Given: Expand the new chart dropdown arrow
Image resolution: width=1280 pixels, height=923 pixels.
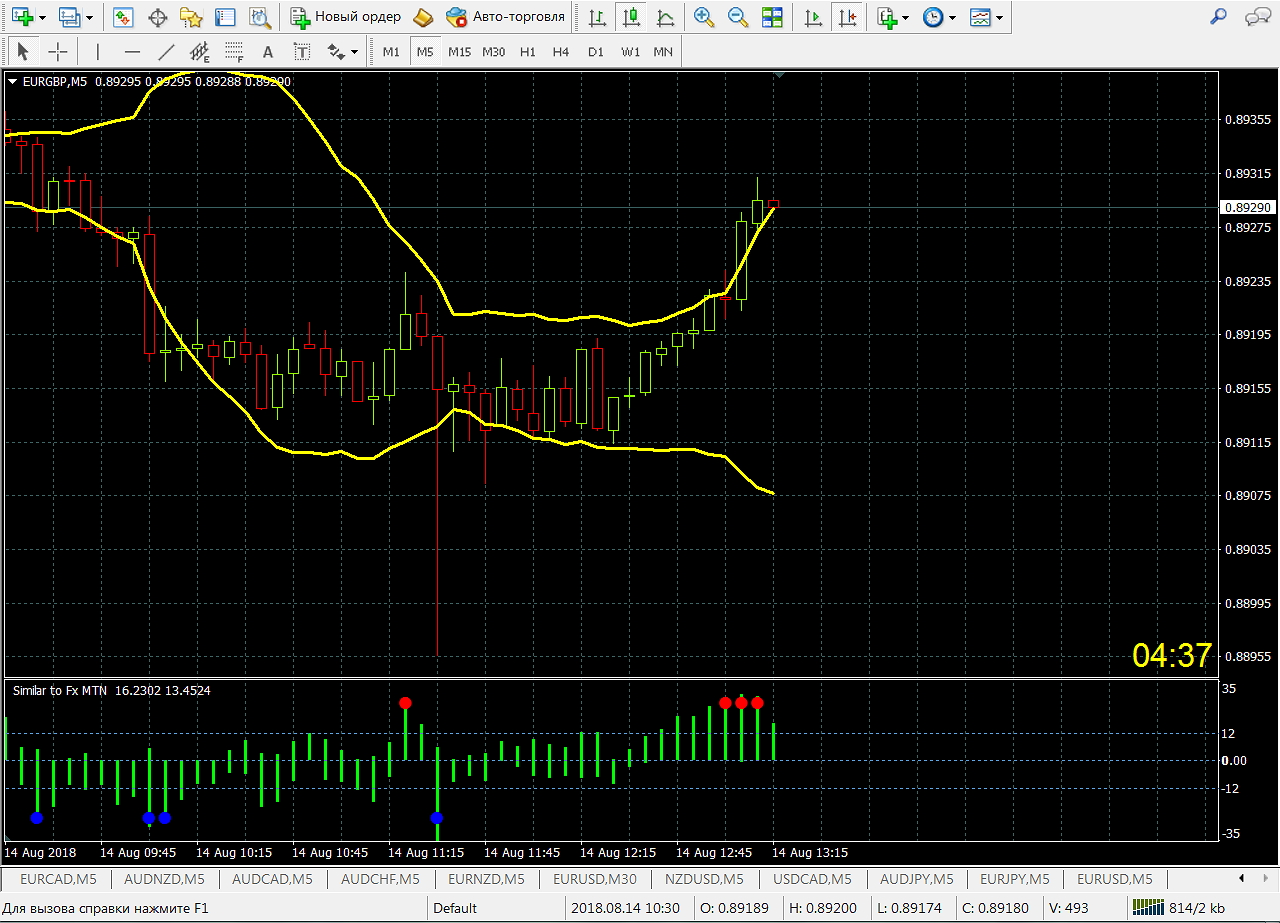Looking at the screenshot, I should [x=42, y=18].
